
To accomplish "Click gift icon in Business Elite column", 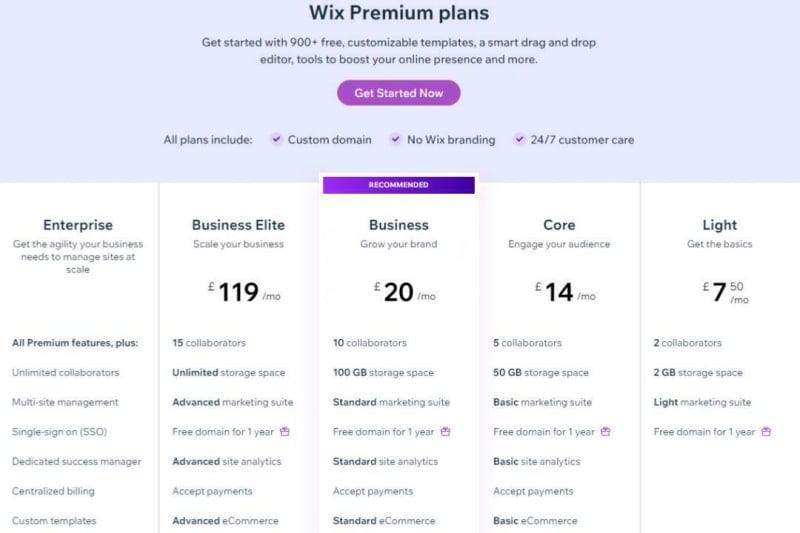I will (x=285, y=432).
